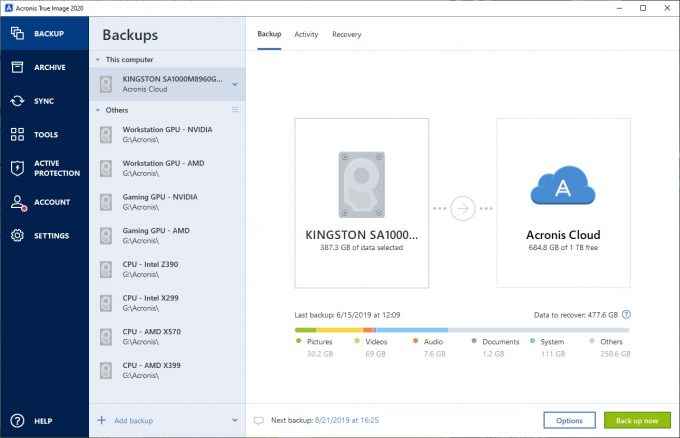Image resolution: width=680 pixels, height=438 pixels.
Task: Click disk icon of KINGSTON SA1000M8960G backup
Action: point(106,84)
